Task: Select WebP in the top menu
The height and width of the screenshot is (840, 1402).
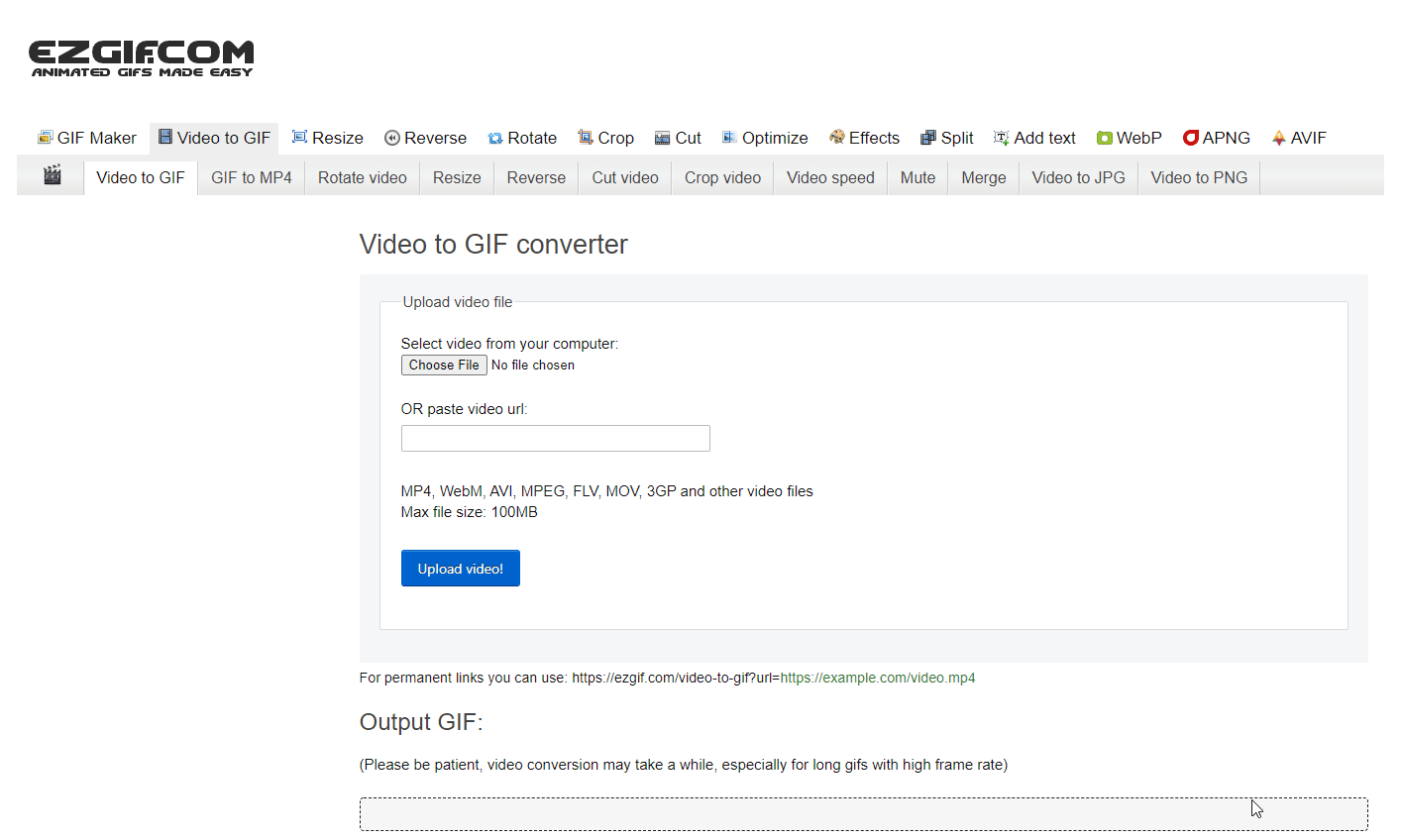Action: [1130, 138]
